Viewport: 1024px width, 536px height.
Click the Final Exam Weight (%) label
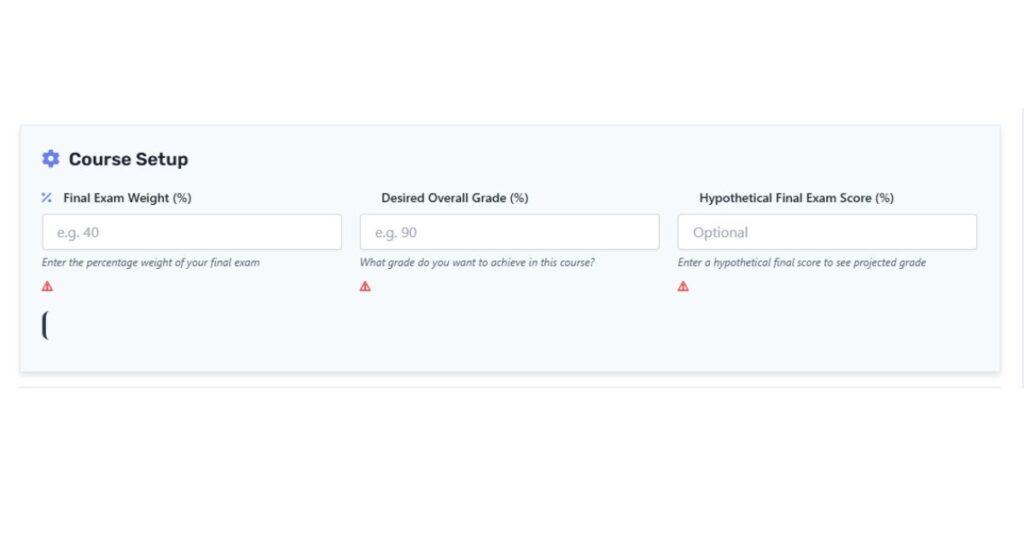127,198
